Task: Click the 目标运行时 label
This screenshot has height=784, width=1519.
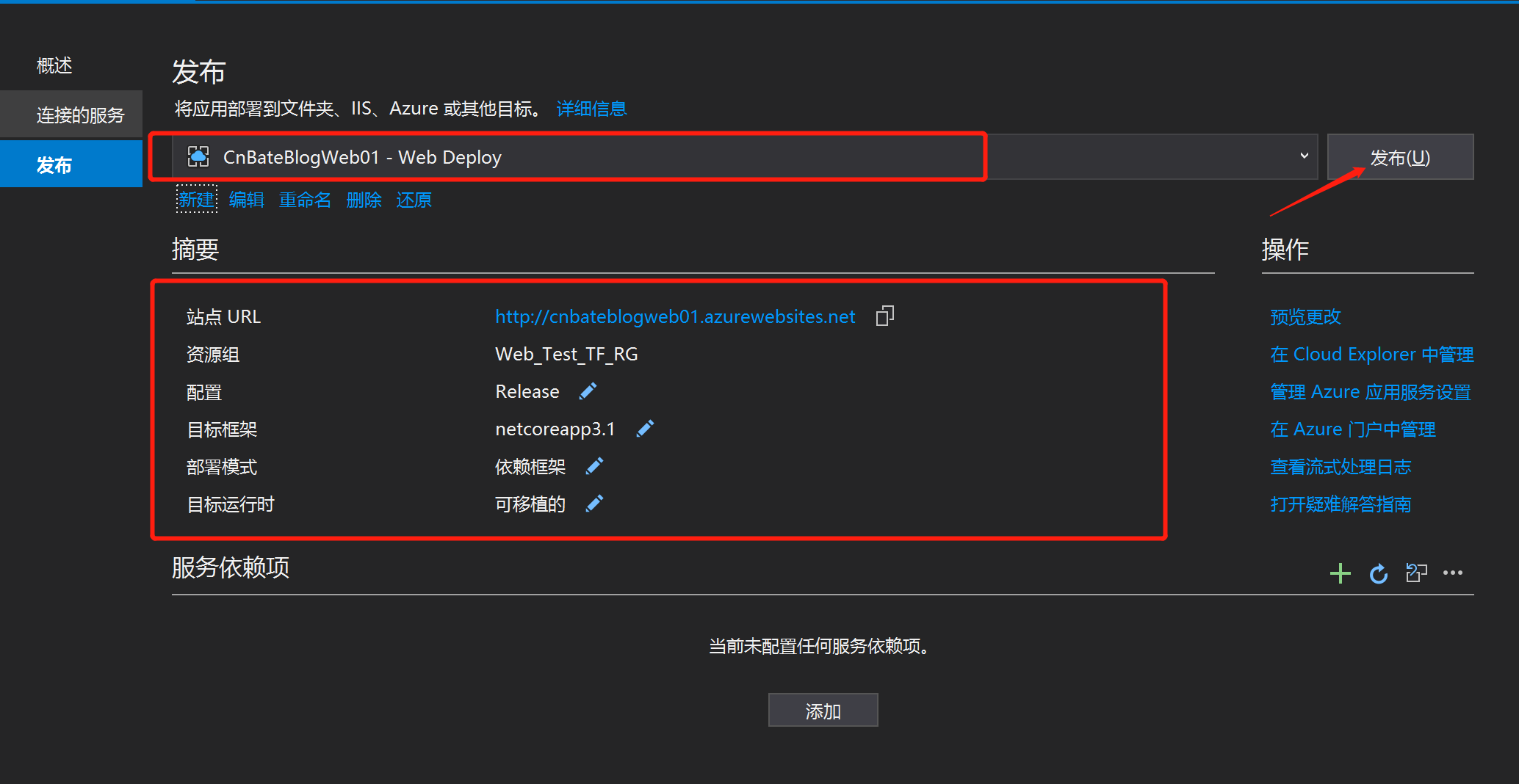Action: pos(231,504)
